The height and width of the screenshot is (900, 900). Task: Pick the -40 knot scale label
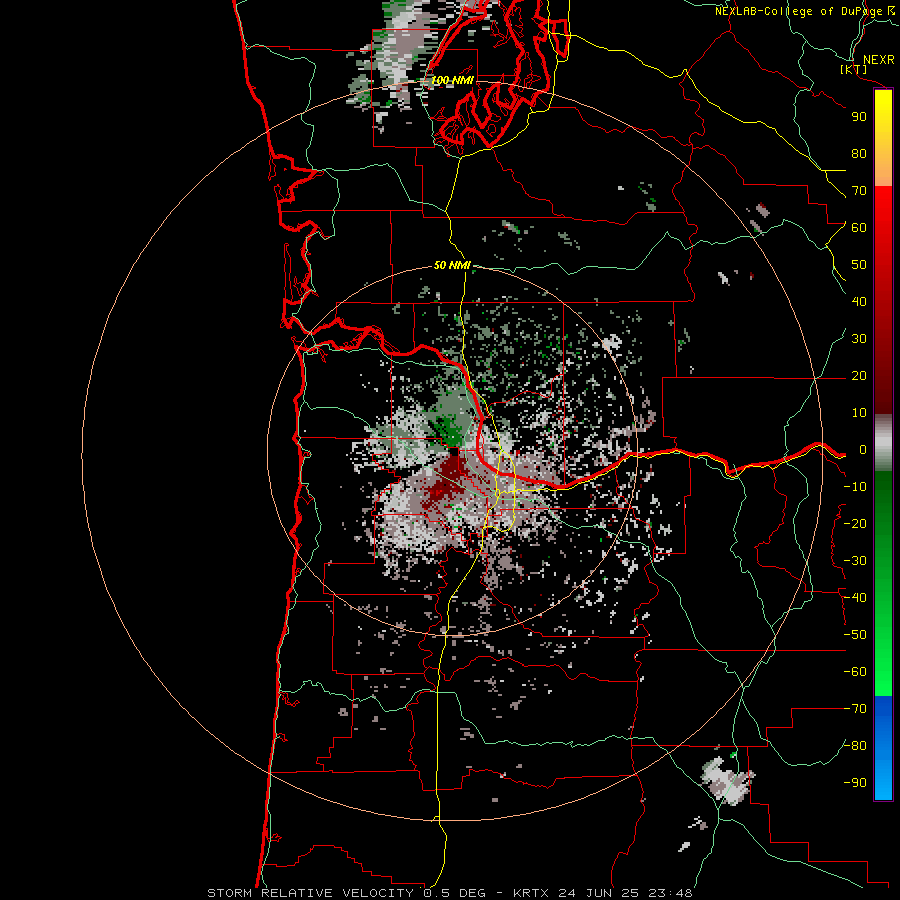855,598
